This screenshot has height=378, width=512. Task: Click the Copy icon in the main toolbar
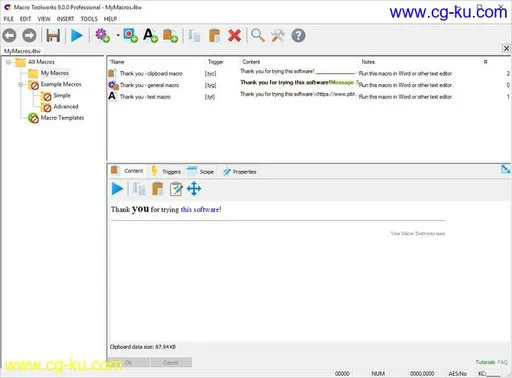click(x=194, y=35)
